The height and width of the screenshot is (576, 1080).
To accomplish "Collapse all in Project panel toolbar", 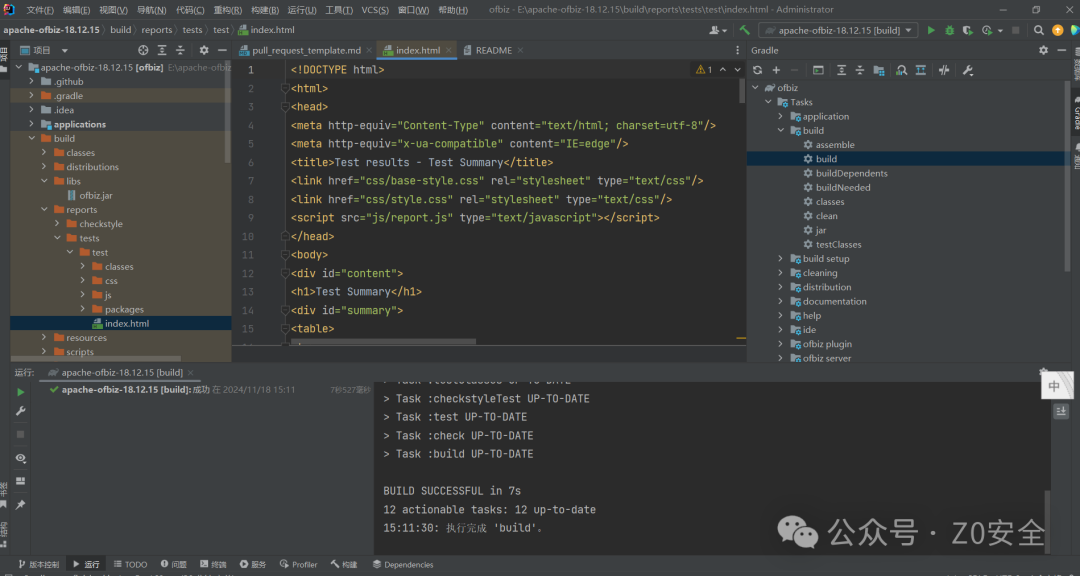I will [180, 50].
